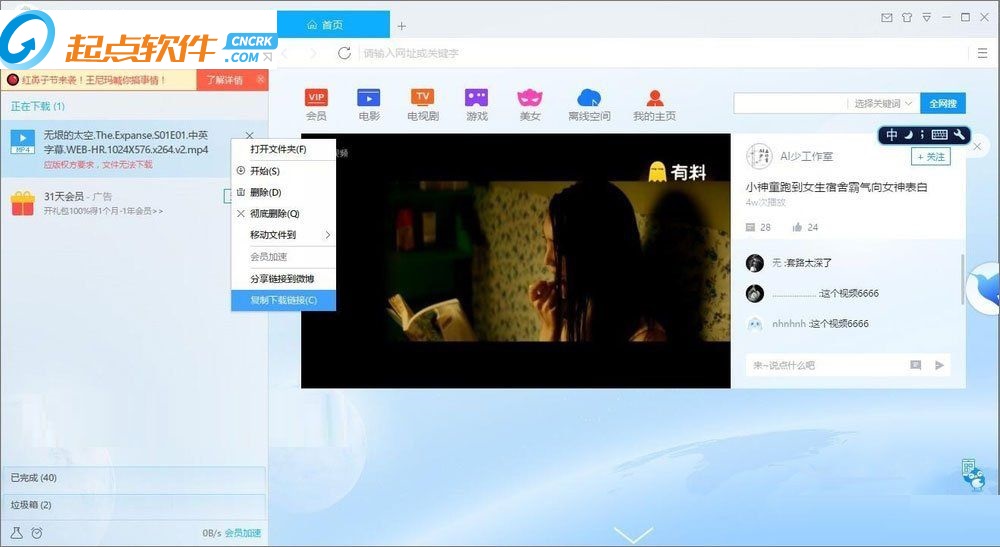Click 会员加速 link in status bar
The height and width of the screenshot is (547, 1000).
point(242,533)
